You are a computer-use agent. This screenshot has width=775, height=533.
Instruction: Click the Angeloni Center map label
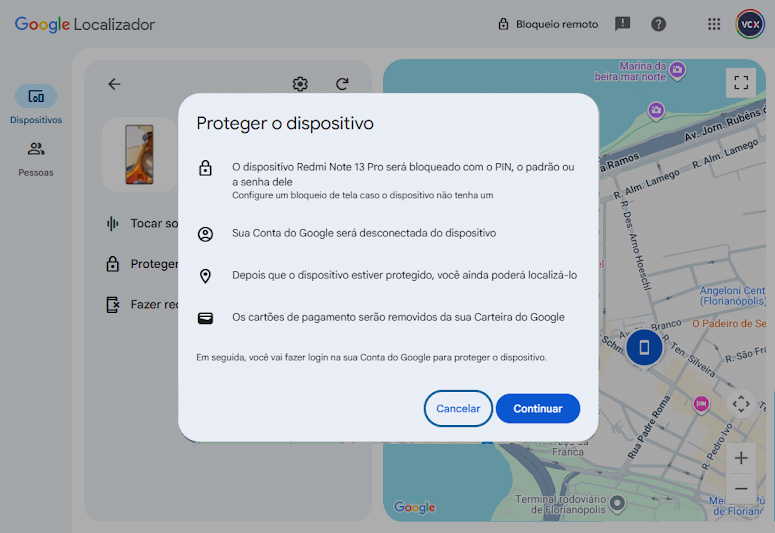[x=733, y=296]
